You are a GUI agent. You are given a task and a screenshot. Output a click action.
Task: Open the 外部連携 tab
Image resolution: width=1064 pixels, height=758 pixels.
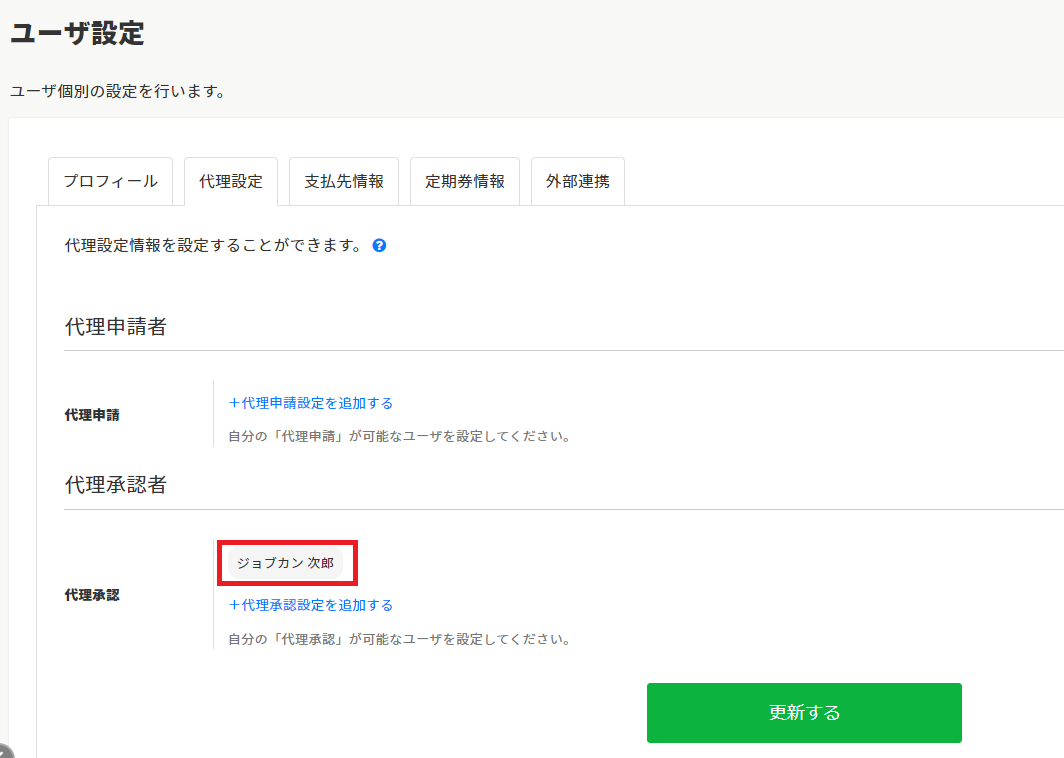coord(578,182)
